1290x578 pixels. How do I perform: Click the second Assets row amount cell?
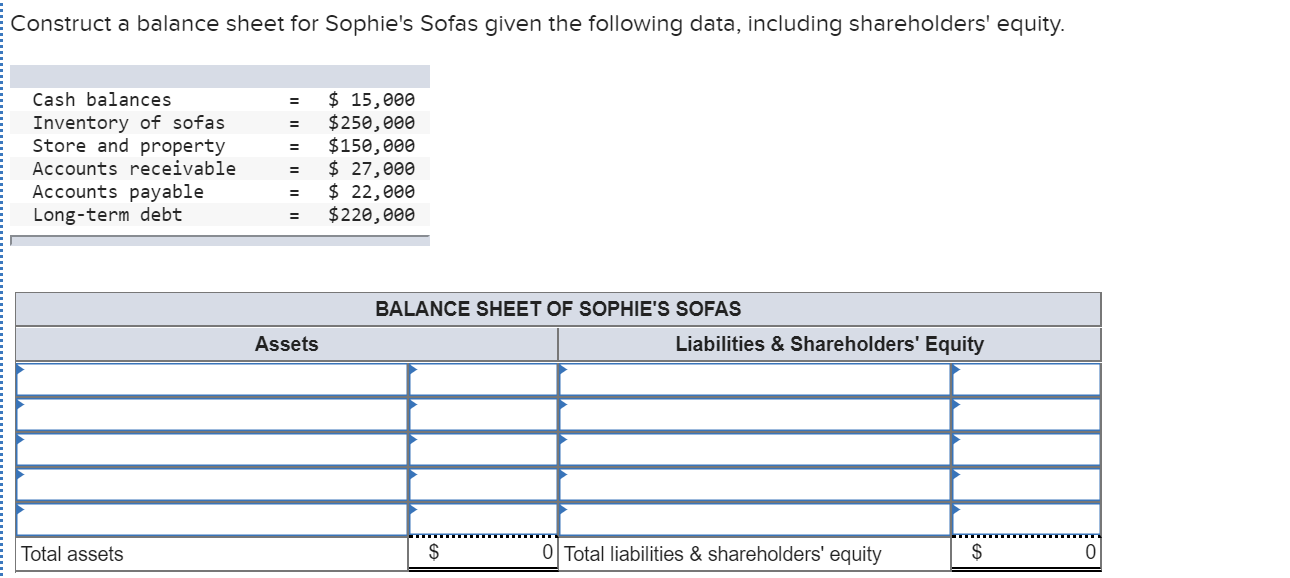(x=485, y=415)
